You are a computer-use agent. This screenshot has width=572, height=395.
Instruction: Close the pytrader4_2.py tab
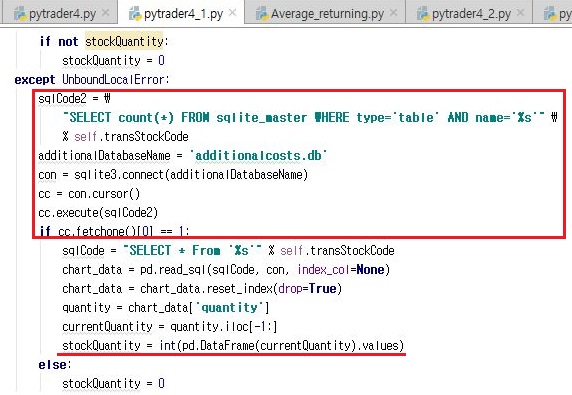[x=521, y=13]
